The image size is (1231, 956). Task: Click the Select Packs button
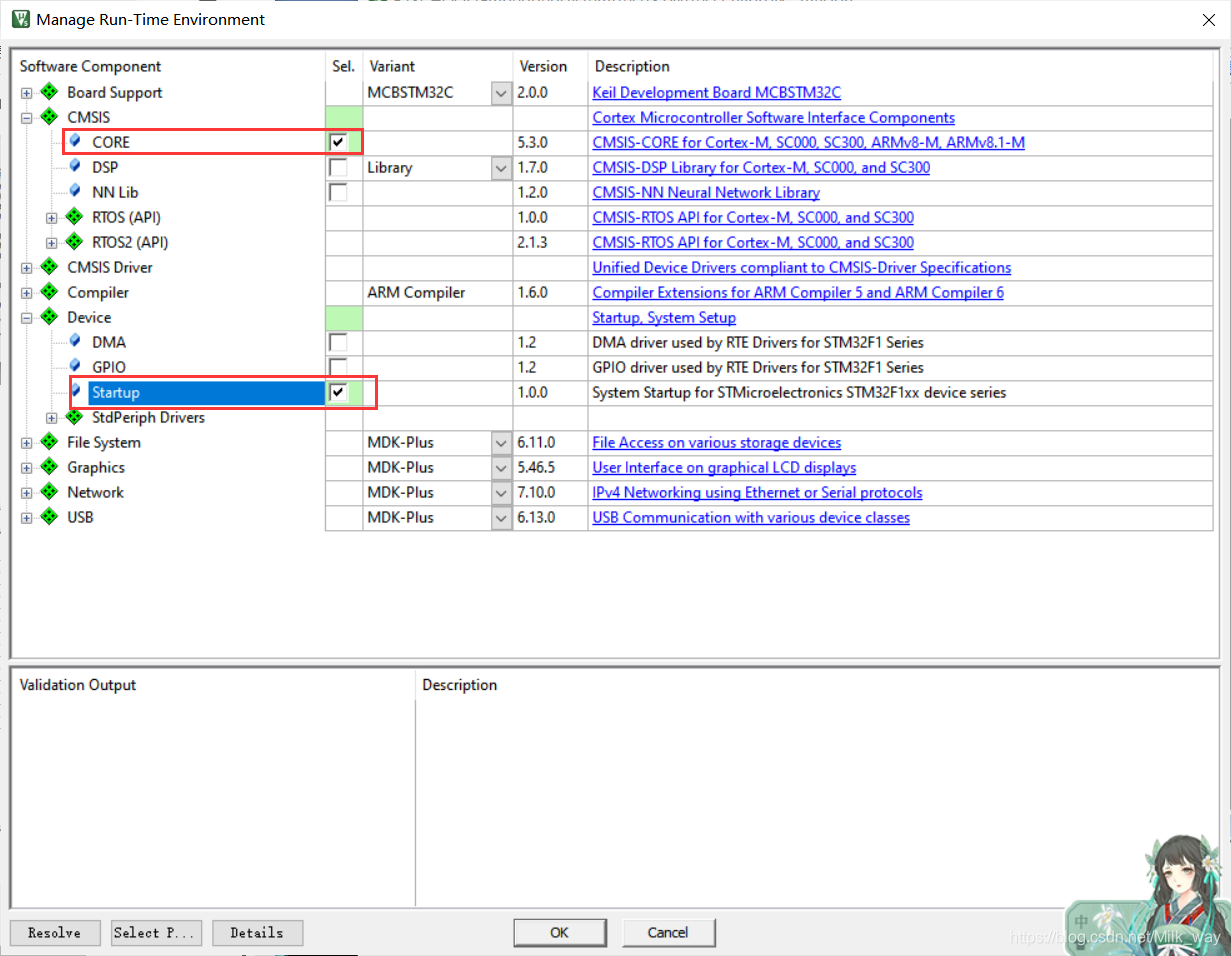pyautogui.click(x=157, y=932)
